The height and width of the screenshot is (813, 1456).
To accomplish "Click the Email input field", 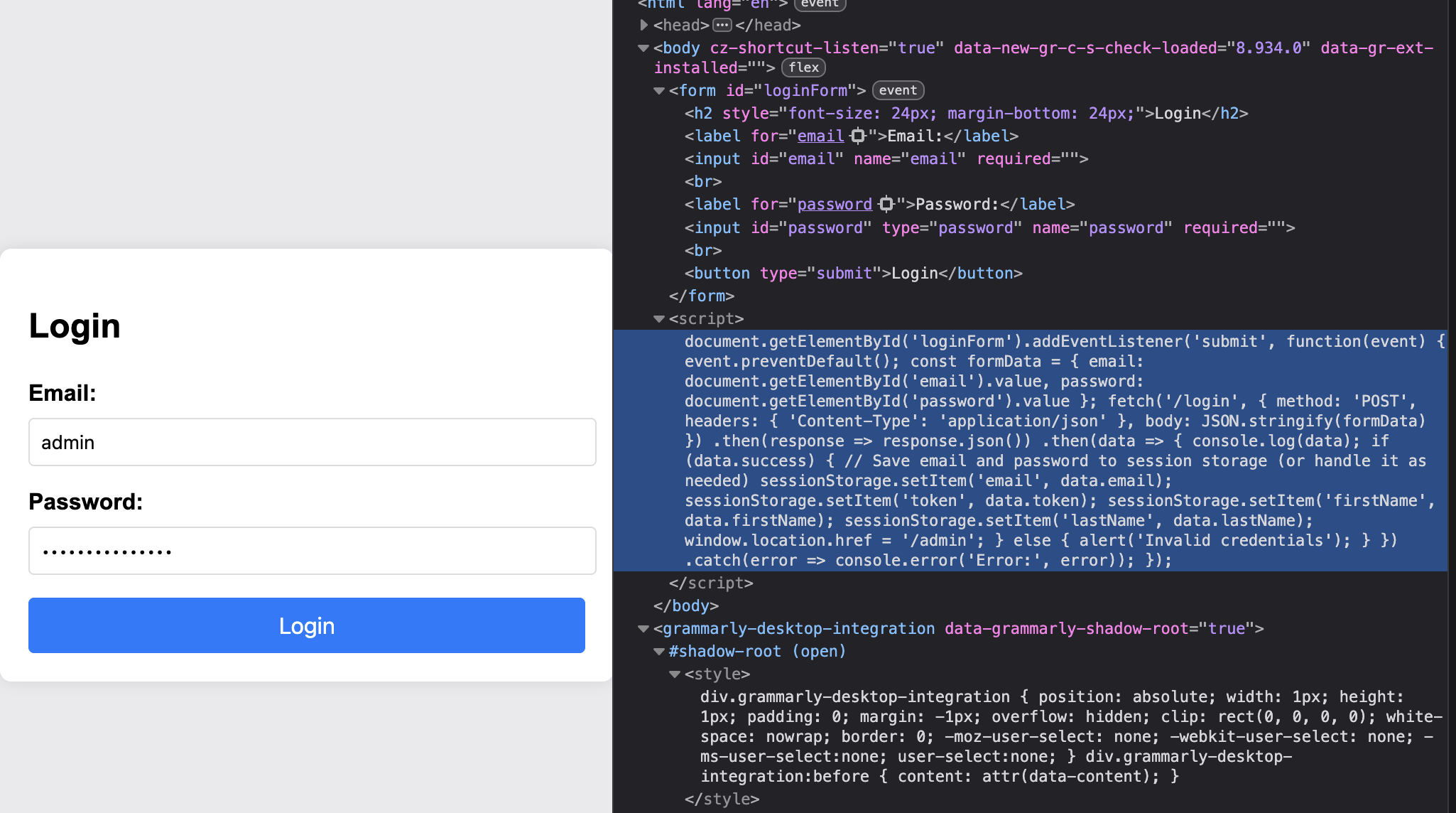I will tap(312, 442).
